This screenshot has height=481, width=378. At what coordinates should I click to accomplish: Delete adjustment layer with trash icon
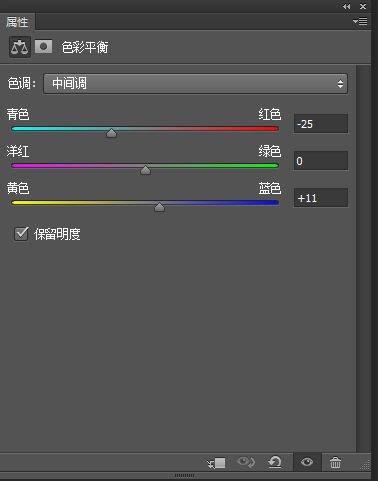pyautogui.click(x=335, y=463)
